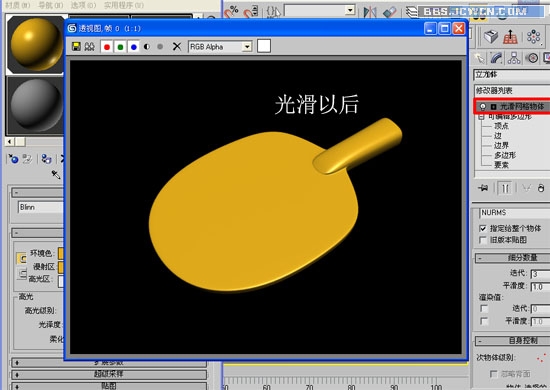550x390 pixels.
Task: Open the NURMS subdivision method dropdown
Action: point(514,213)
